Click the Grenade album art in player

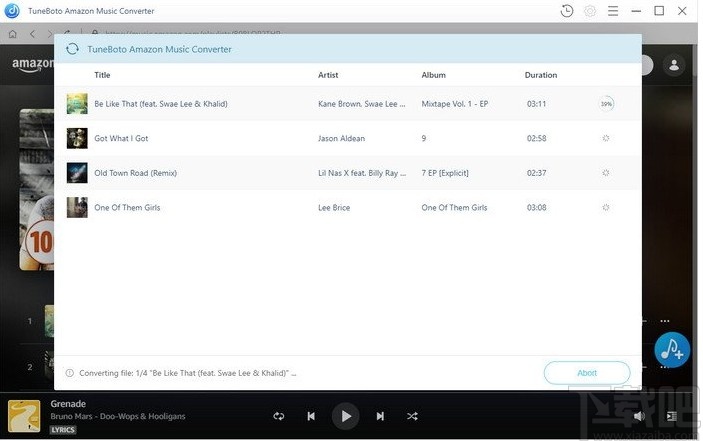point(24,416)
